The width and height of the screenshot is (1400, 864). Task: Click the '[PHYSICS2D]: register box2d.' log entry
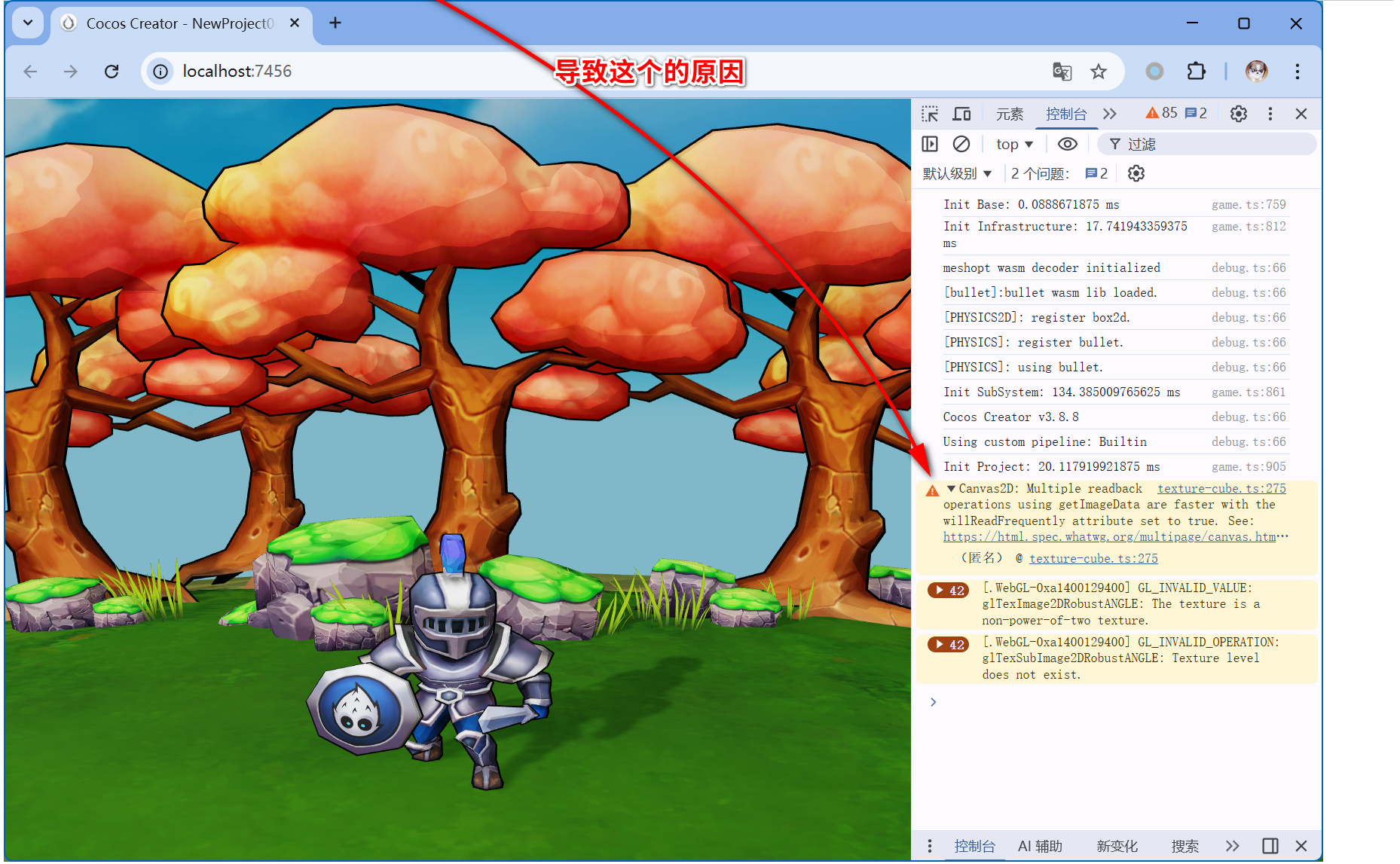tap(1036, 318)
